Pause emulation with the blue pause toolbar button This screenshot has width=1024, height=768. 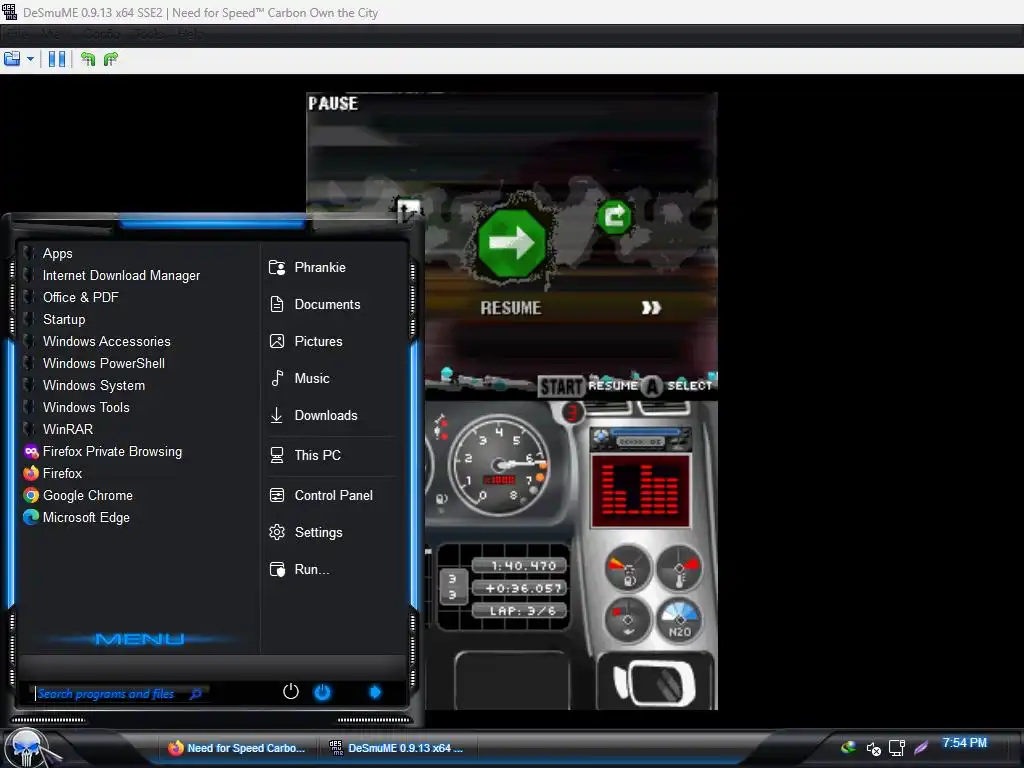point(57,59)
